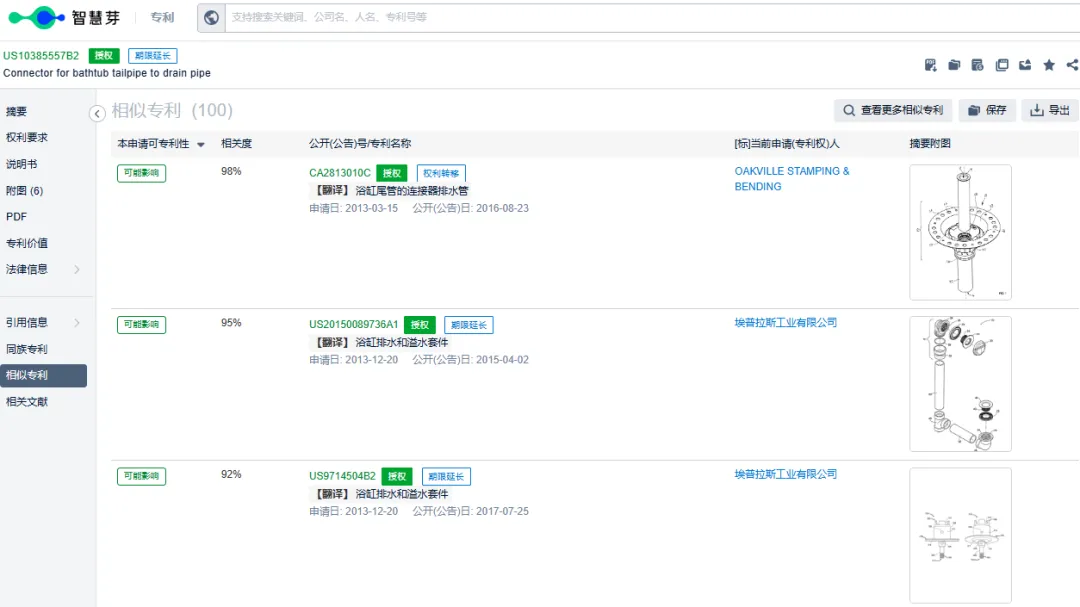Click 可能影响 tag on 95% row

(141, 325)
